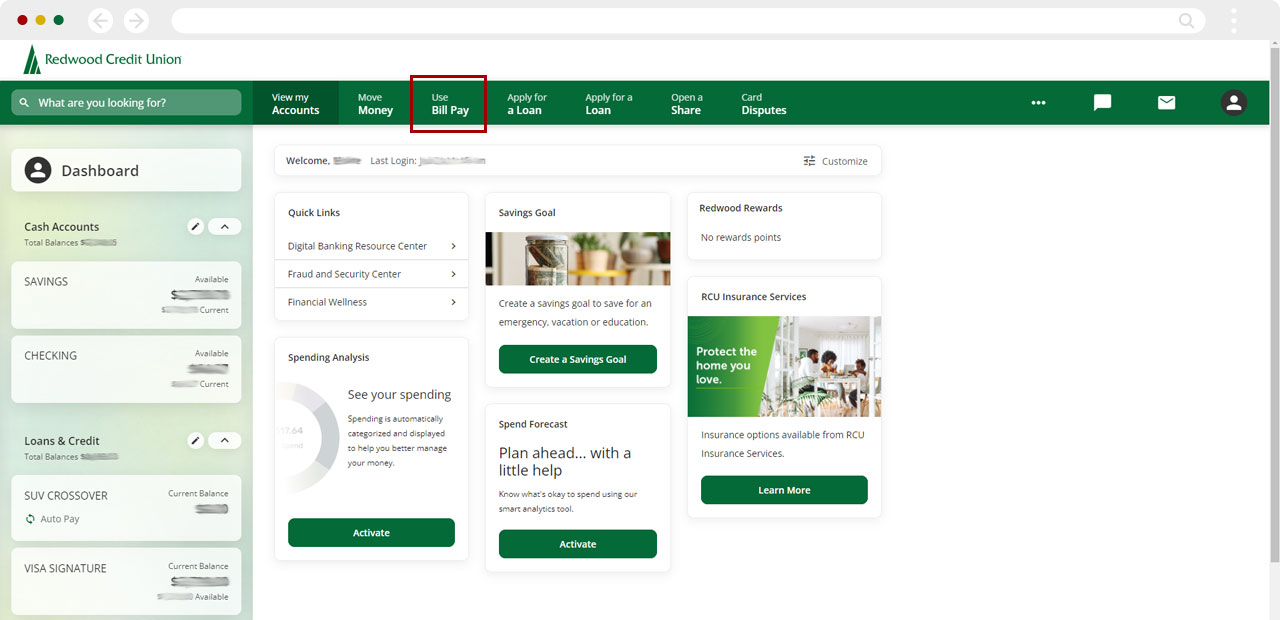Image resolution: width=1280 pixels, height=620 pixels.
Task: Open the Open a Share menu
Action: [686, 104]
